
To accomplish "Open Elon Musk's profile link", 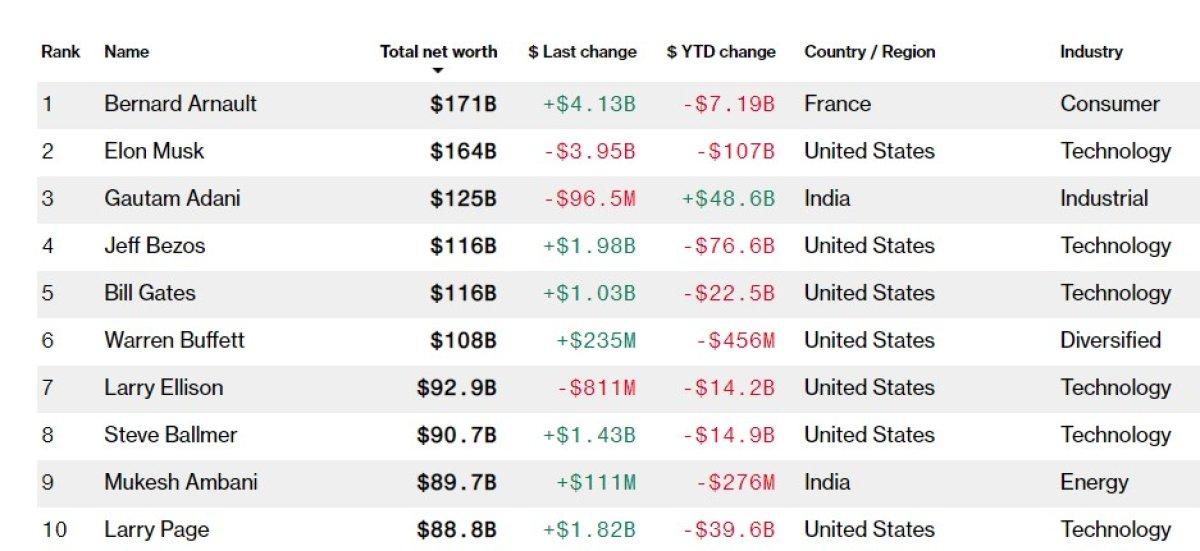I will coord(154,151).
